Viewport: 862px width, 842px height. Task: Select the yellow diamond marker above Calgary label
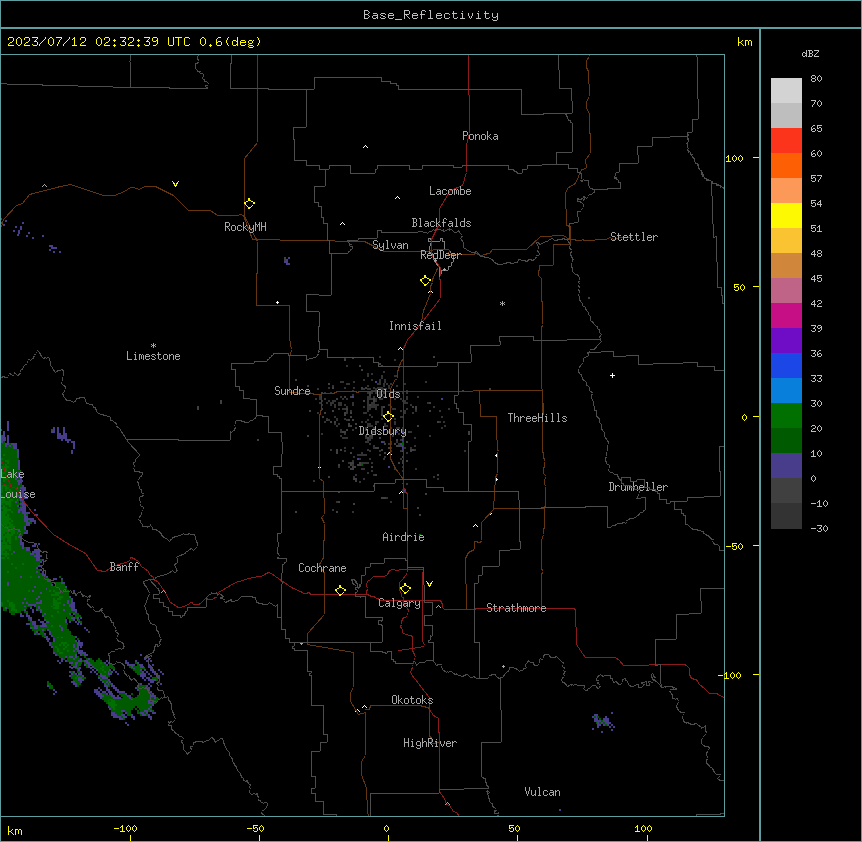(x=405, y=589)
